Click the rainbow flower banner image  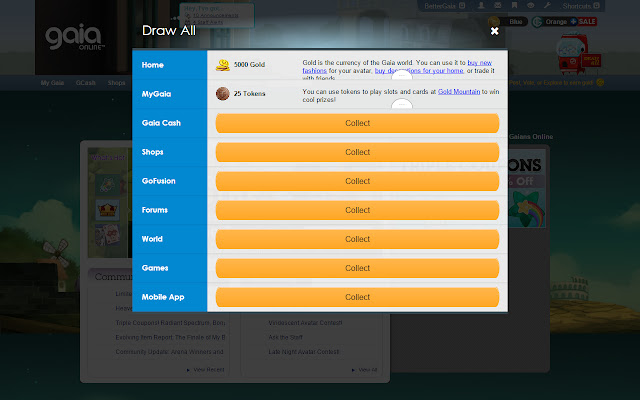(527, 209)
